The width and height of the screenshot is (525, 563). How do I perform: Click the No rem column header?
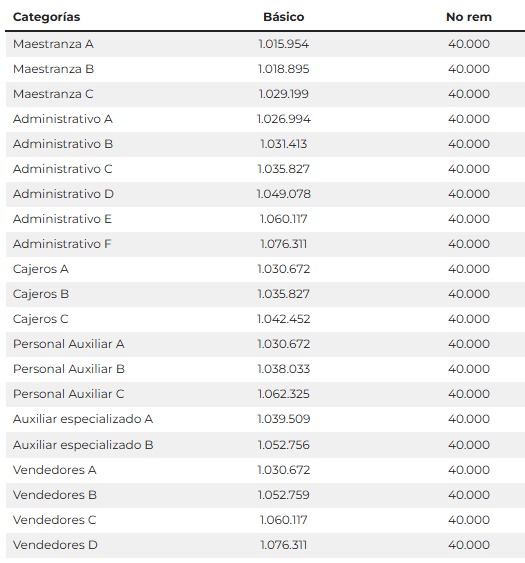pos(469,17)
